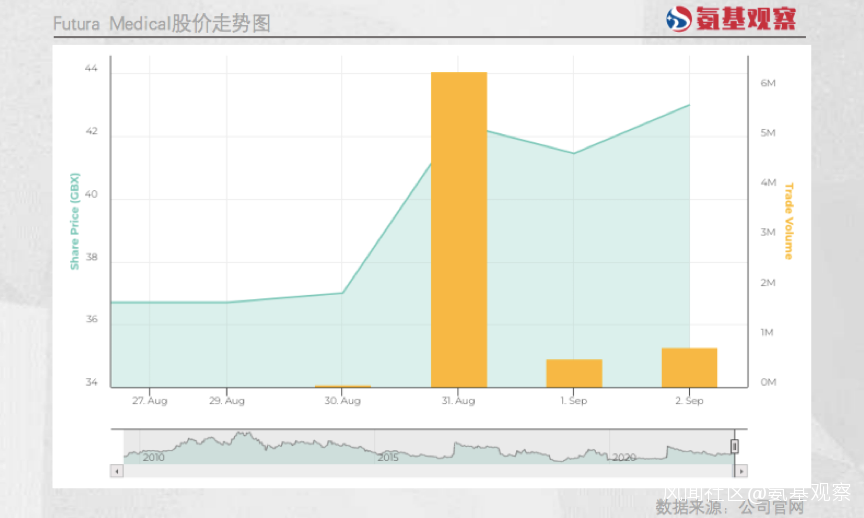Click the Futura Medical股价走势图 title
Screen dimensions: 864x518
coord(161,24)
